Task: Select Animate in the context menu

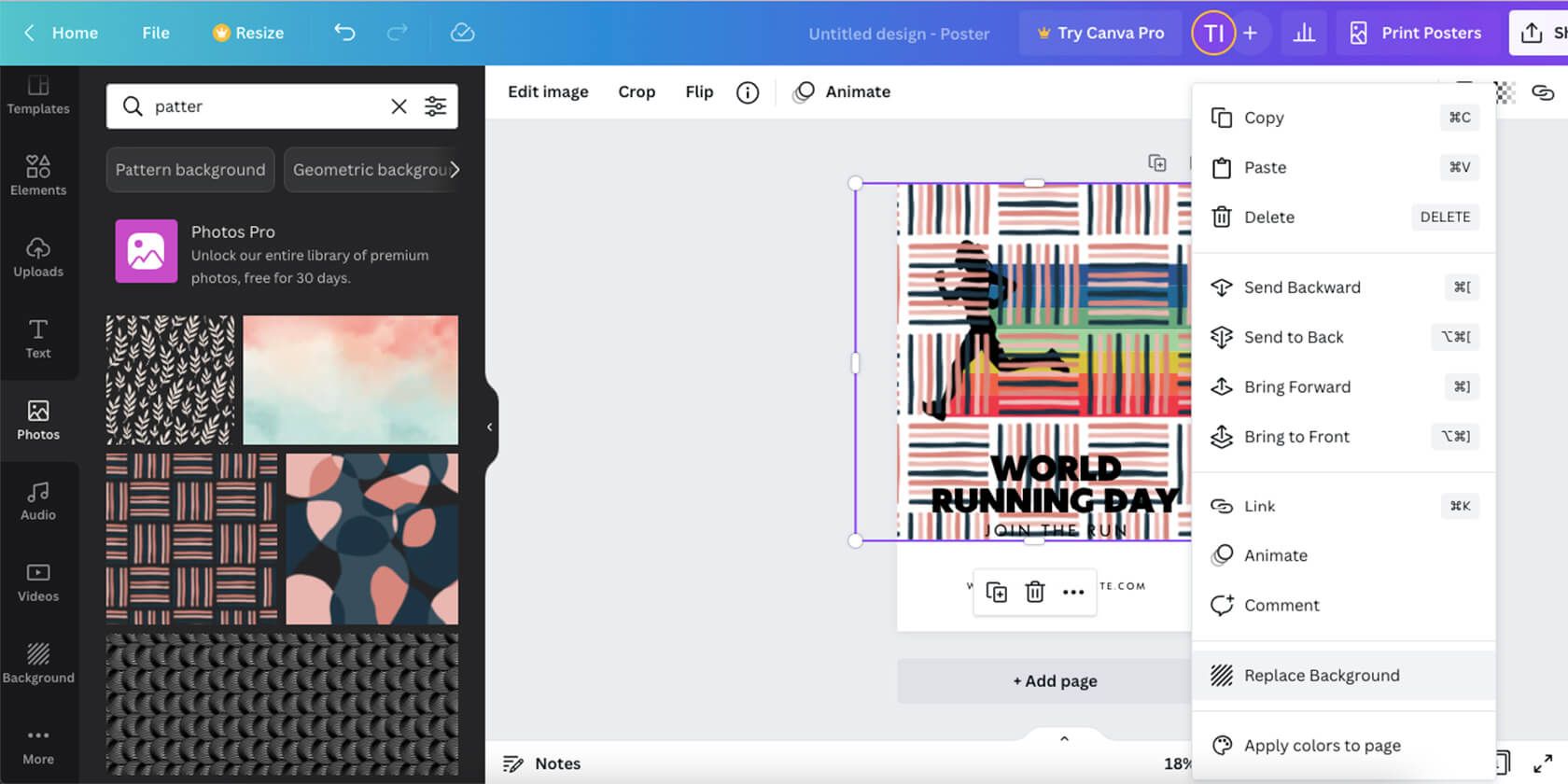Action: 1344,555
